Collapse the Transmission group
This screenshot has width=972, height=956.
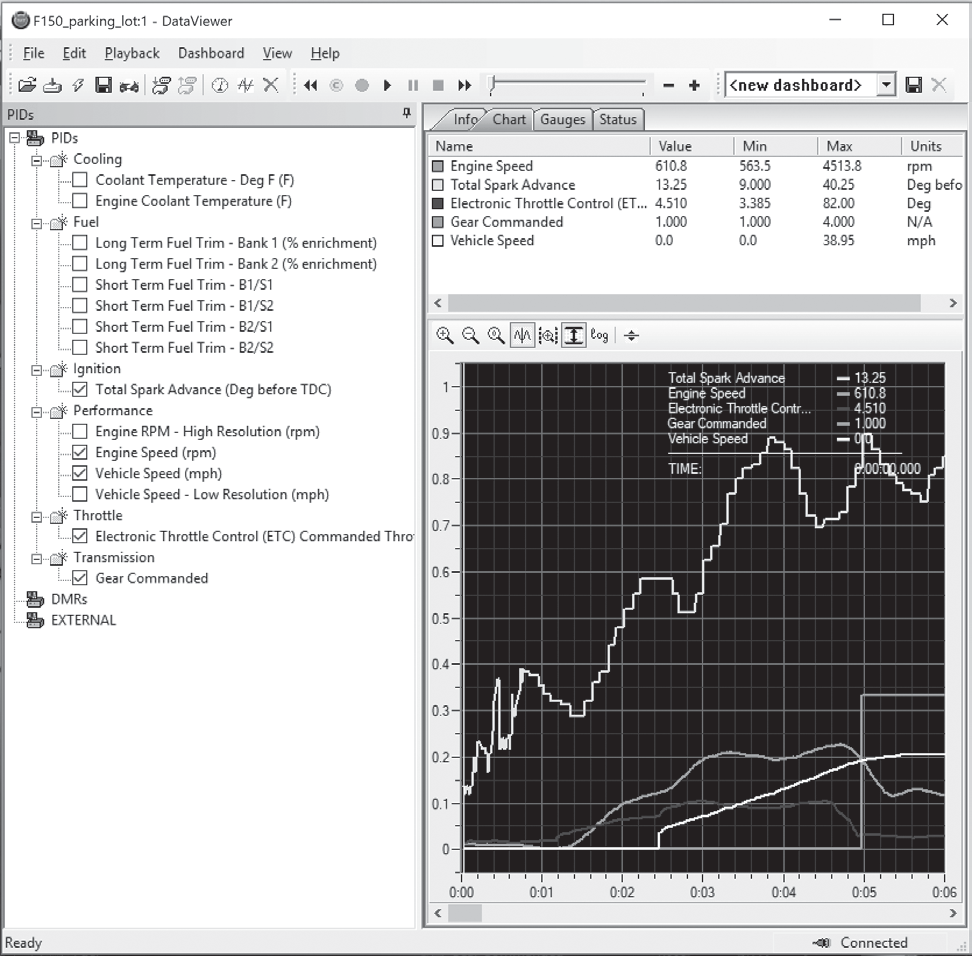[37, 559]
